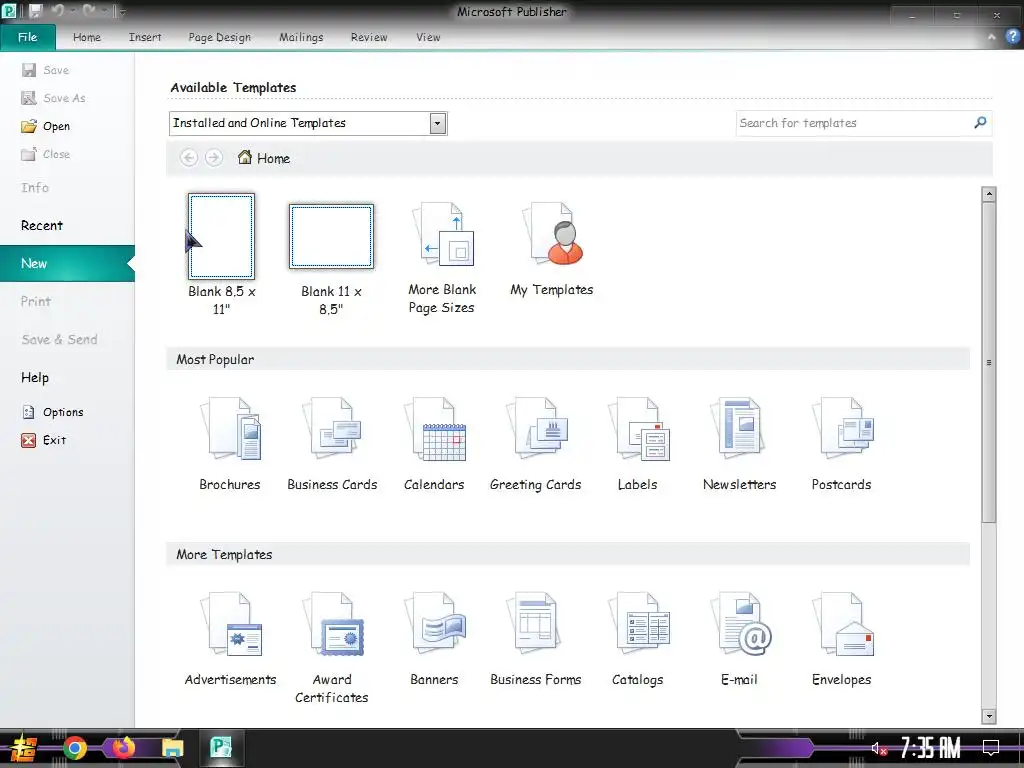The image size is (1024, 768).
Task: Open File Explorer from the taskbar
Action: pos(172,748)
